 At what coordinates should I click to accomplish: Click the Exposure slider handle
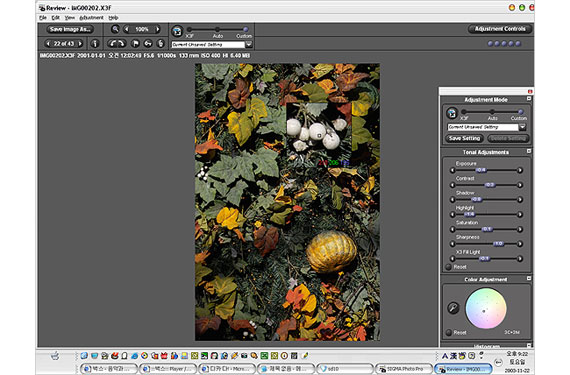(481, 170)
